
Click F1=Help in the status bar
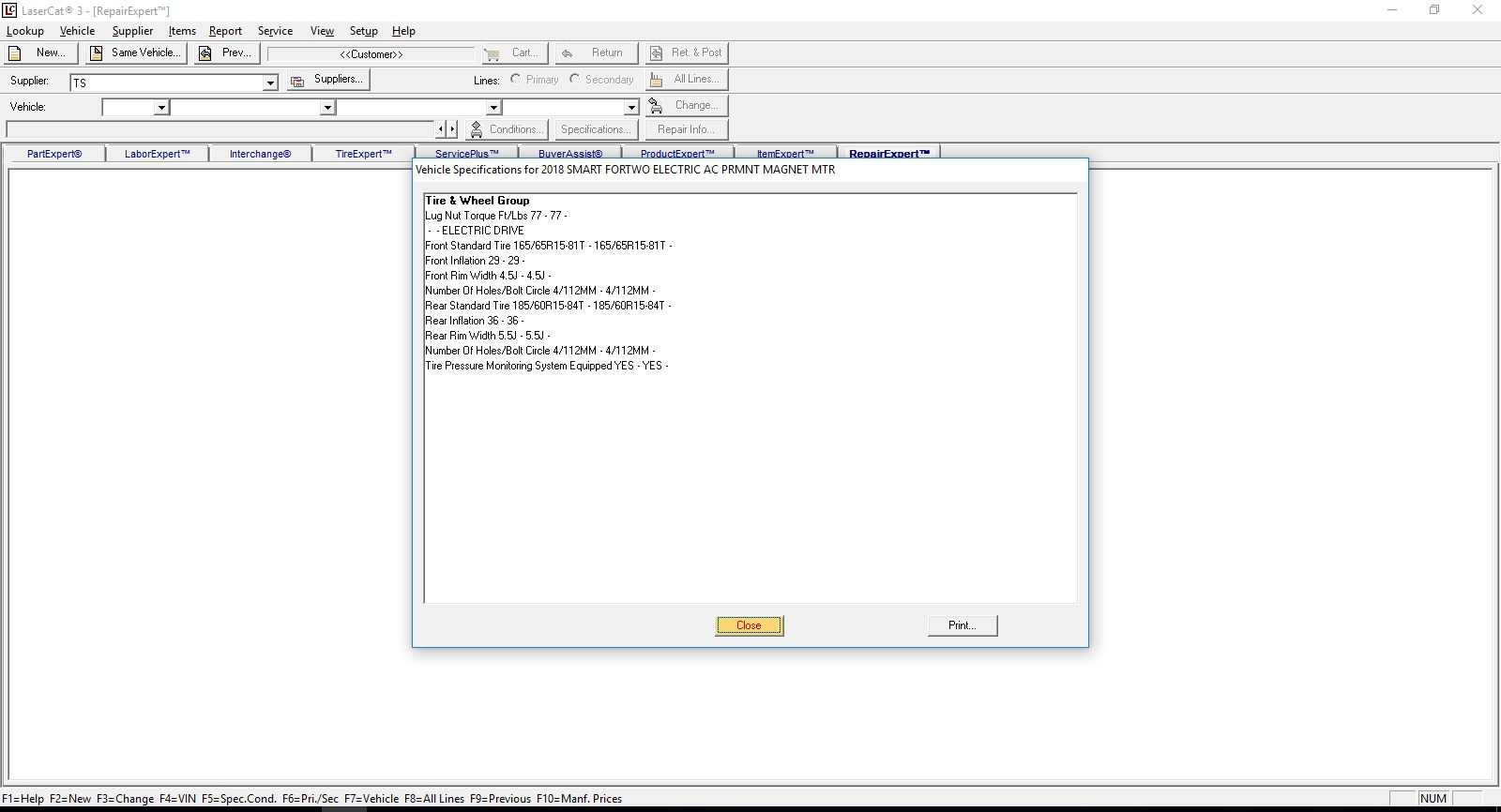pos(23,799)
